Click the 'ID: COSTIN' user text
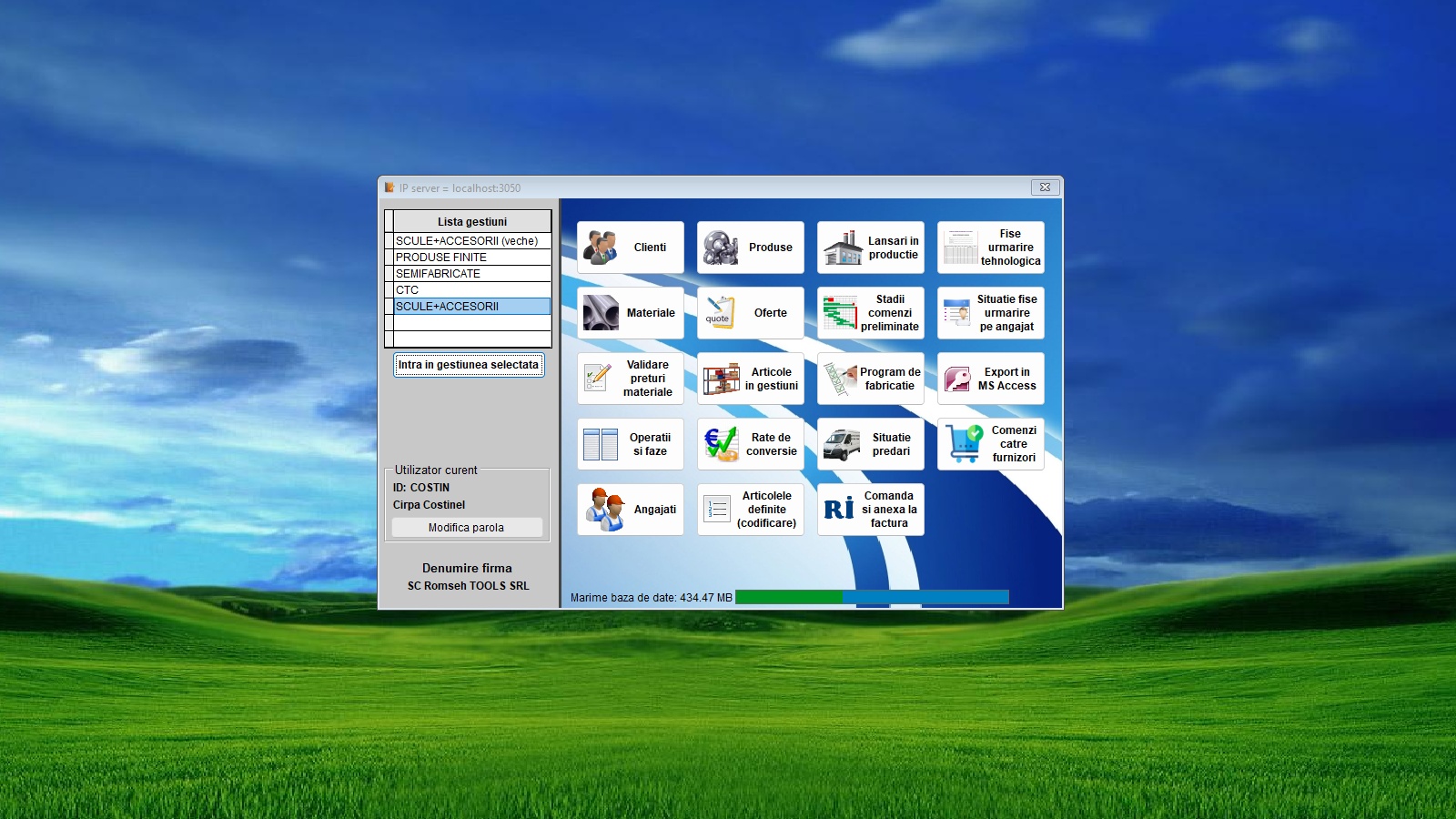1456x819 pixels. (421, 488)
